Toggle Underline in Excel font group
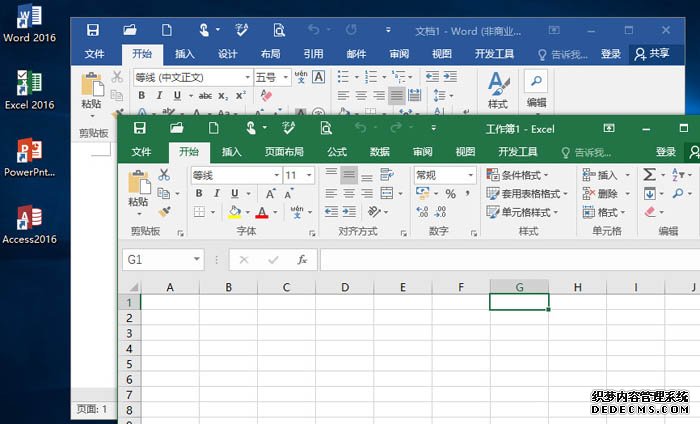Viewport: 700px width, 424px height. (235, 193)
